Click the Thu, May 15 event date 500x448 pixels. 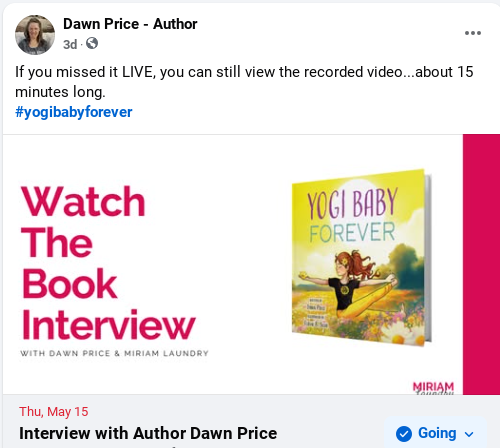(x=54, y=412)
